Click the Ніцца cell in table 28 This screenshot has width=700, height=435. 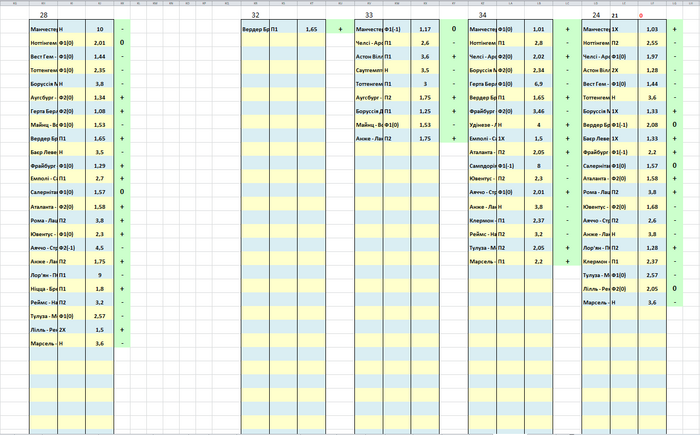[x=43, y=289]
